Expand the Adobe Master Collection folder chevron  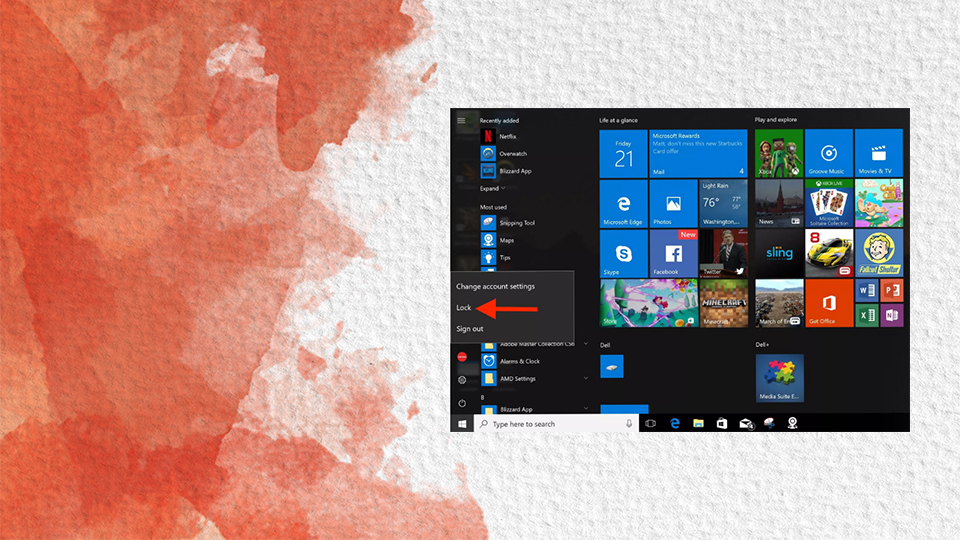click(x=586, y=344)
